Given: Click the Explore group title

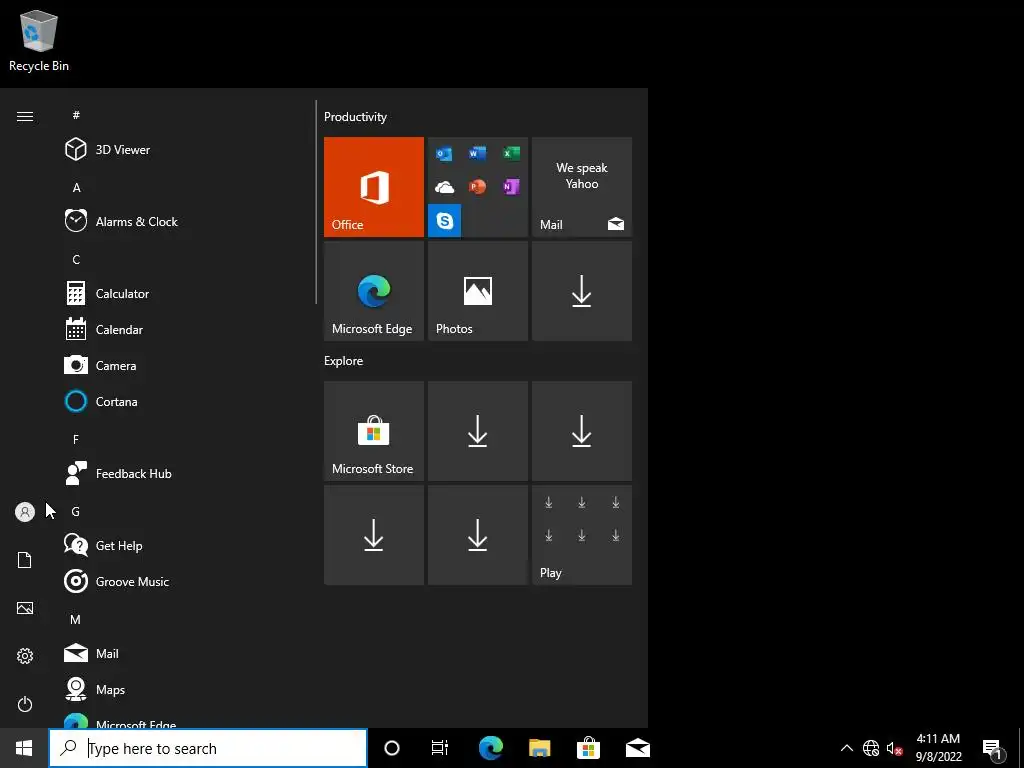Looking at the screenshot, I should (344, 360).
